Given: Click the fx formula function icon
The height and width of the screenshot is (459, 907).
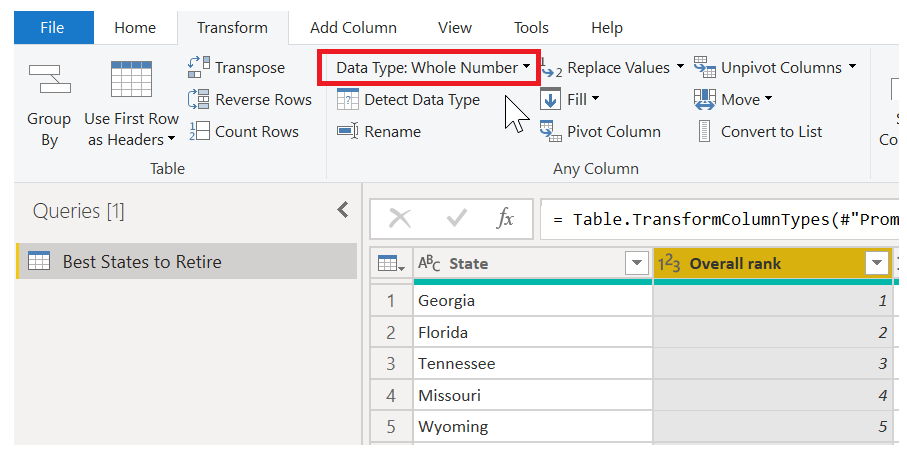Looking at the screenshot, I should 505,219.
